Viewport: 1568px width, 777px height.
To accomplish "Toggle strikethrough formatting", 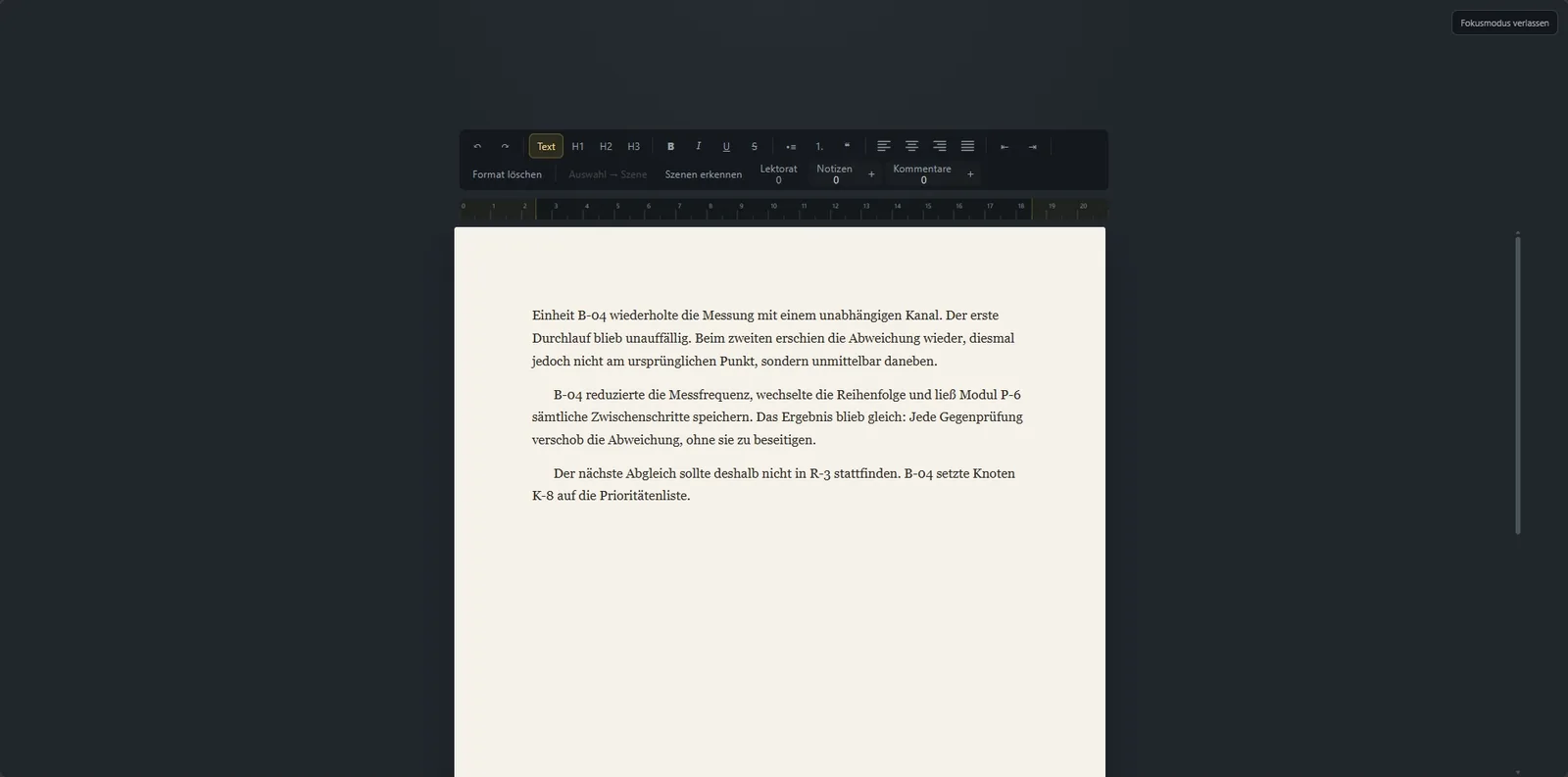I will tap(754, 146).
